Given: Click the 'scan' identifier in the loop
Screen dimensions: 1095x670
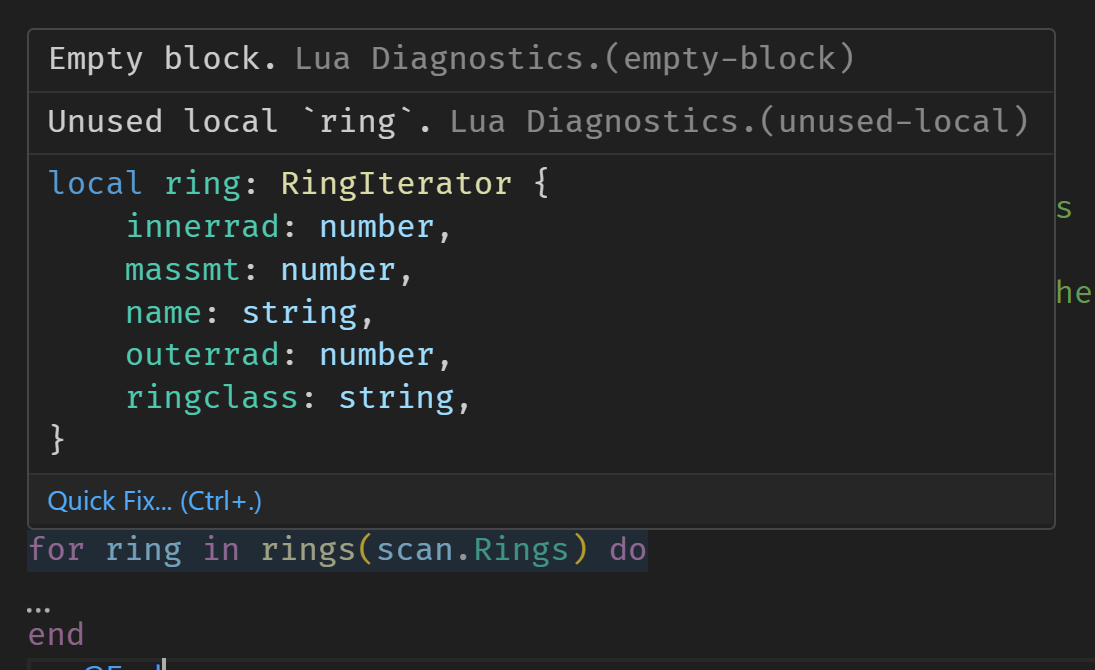Looking at the screenshot, I should pyautogui.click(x=414, y=550).
